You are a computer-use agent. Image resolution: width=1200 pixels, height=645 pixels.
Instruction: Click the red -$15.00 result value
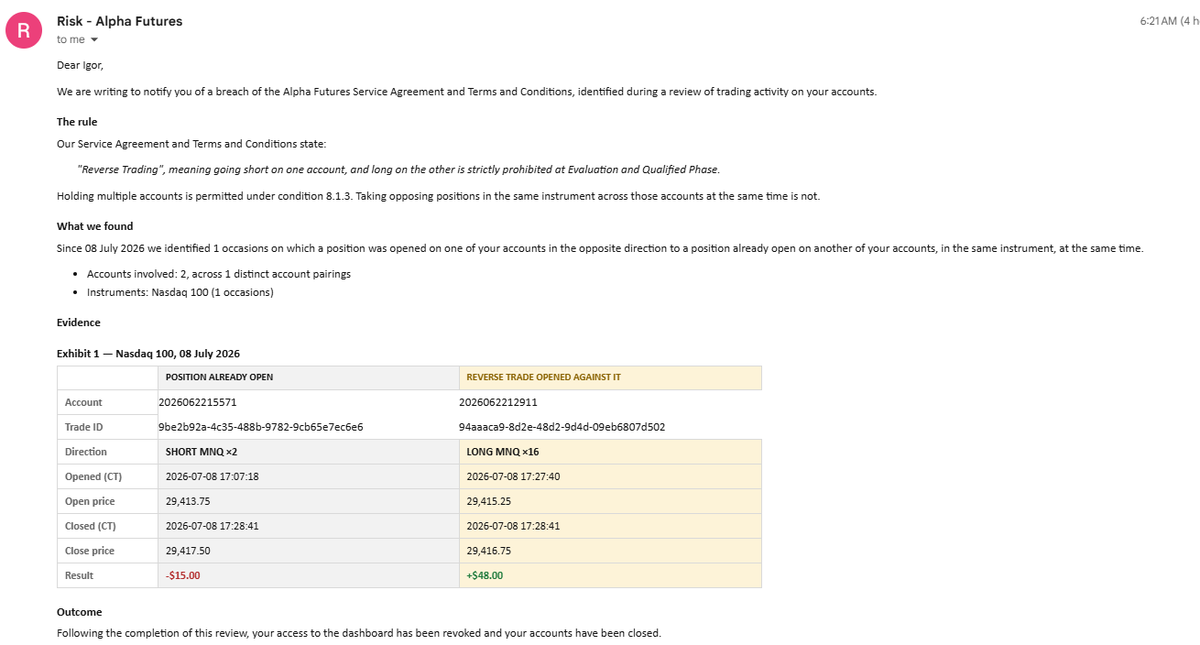click(183, 576)
